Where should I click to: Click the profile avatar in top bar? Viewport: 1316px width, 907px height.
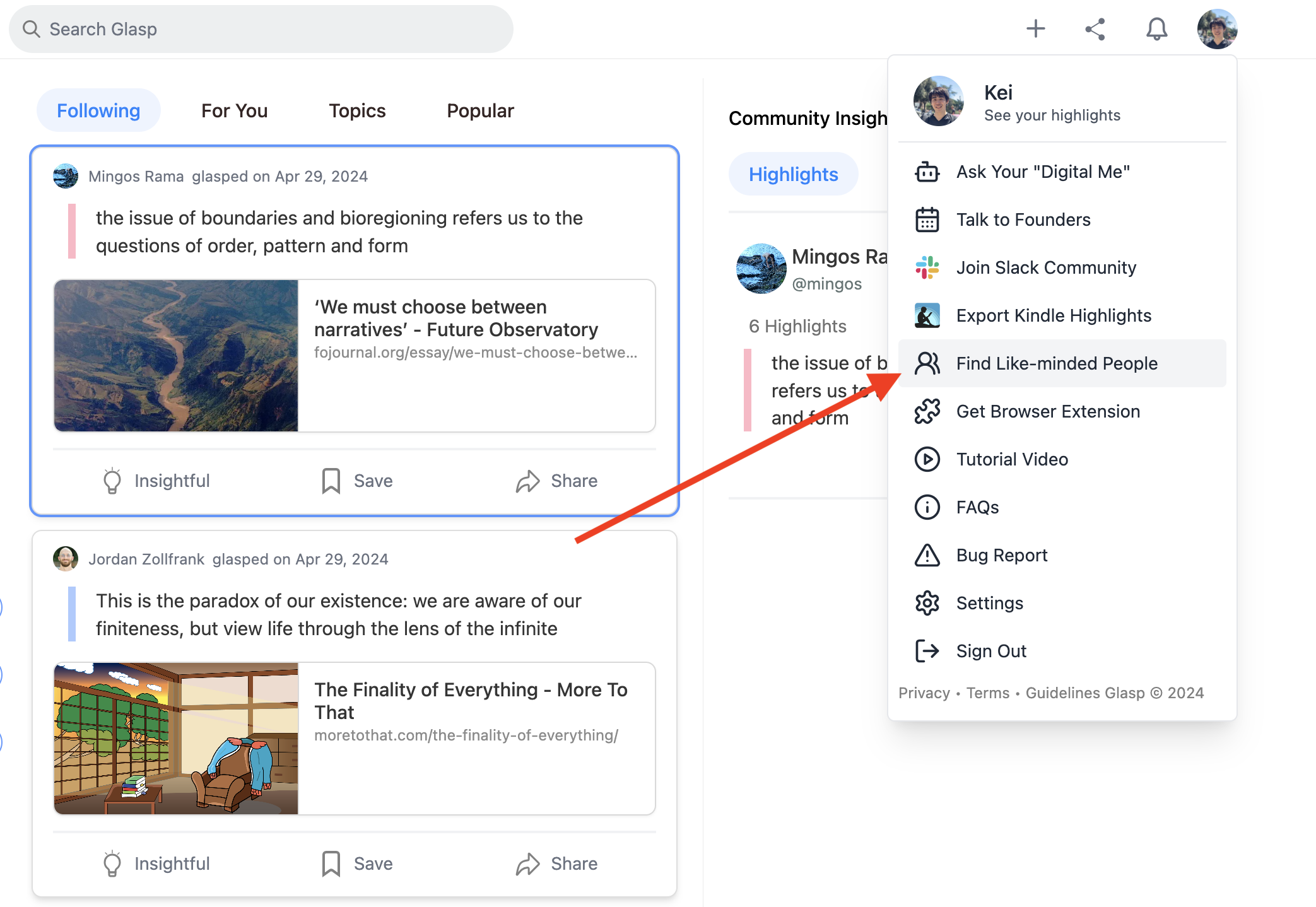[x=1216, y=29]
